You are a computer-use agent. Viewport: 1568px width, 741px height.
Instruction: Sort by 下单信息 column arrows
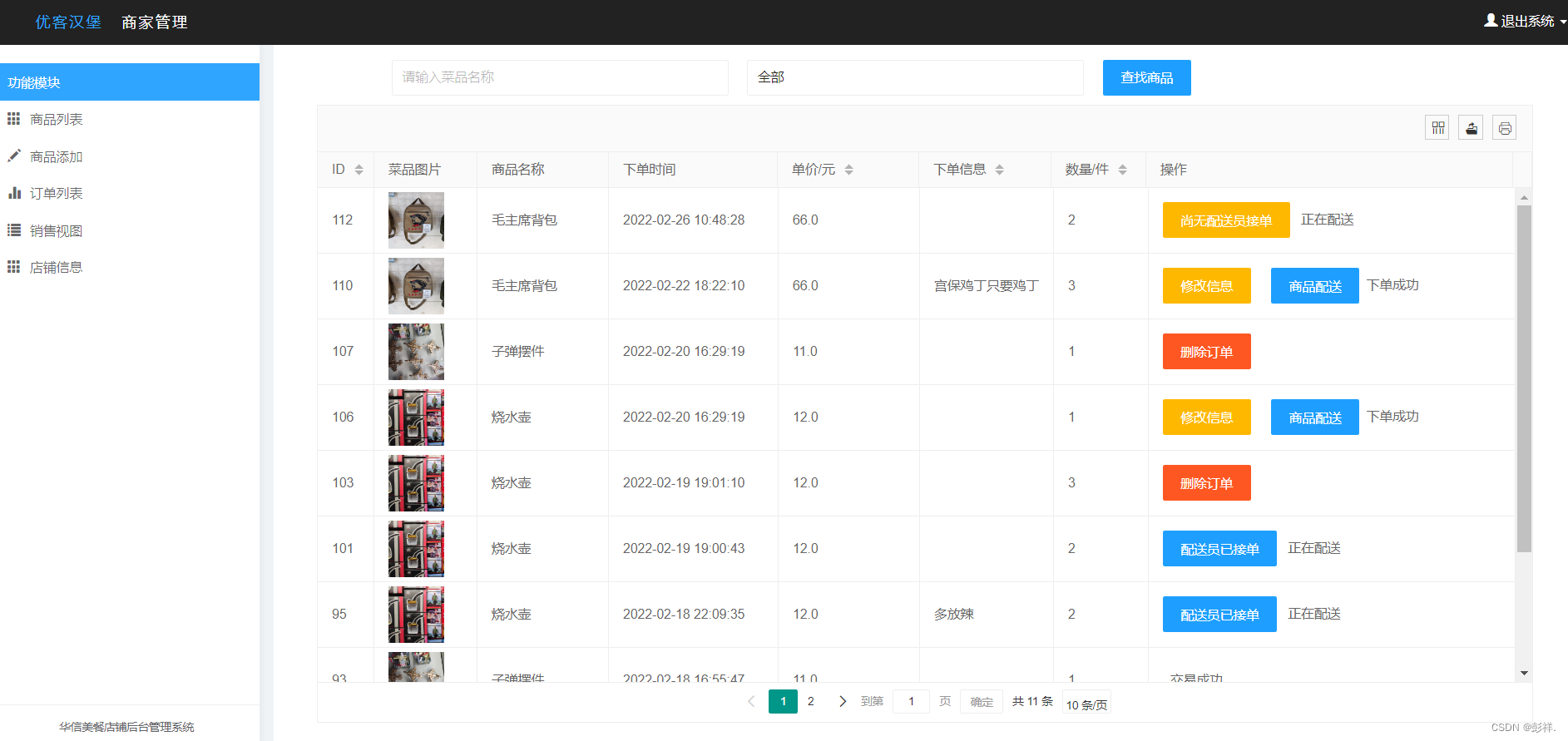pos(1000,170)
